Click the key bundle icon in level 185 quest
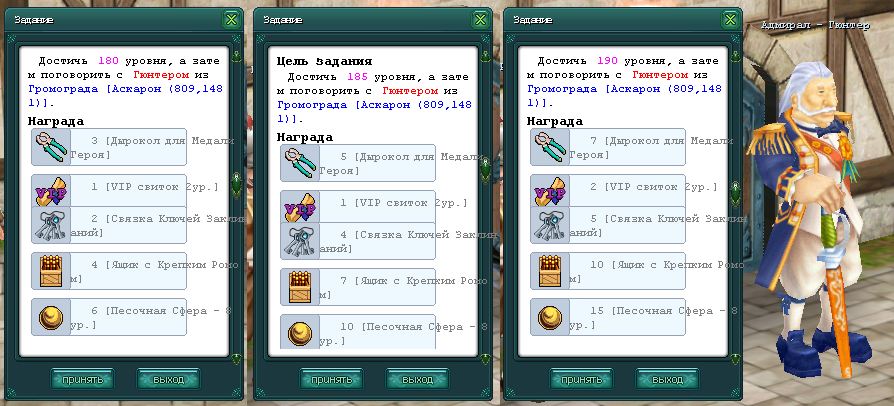 point(300,241)
